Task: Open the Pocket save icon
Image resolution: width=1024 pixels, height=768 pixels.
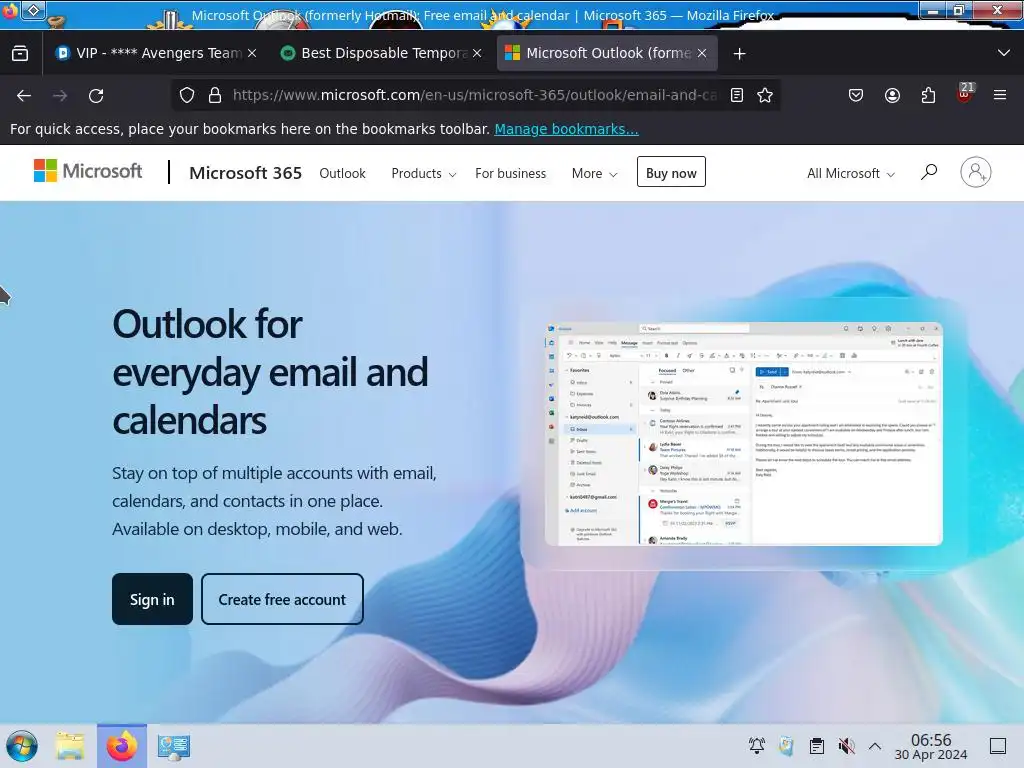Action: [x=856, y=95]
